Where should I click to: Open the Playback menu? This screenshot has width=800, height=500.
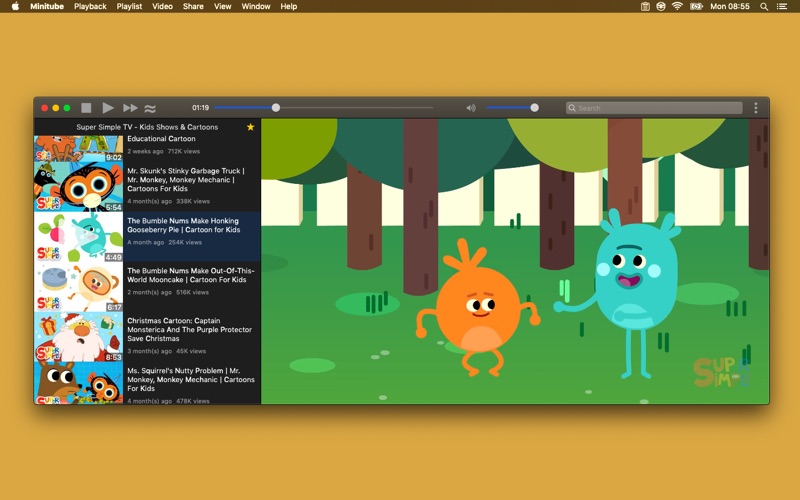click(x=90, y=6)
